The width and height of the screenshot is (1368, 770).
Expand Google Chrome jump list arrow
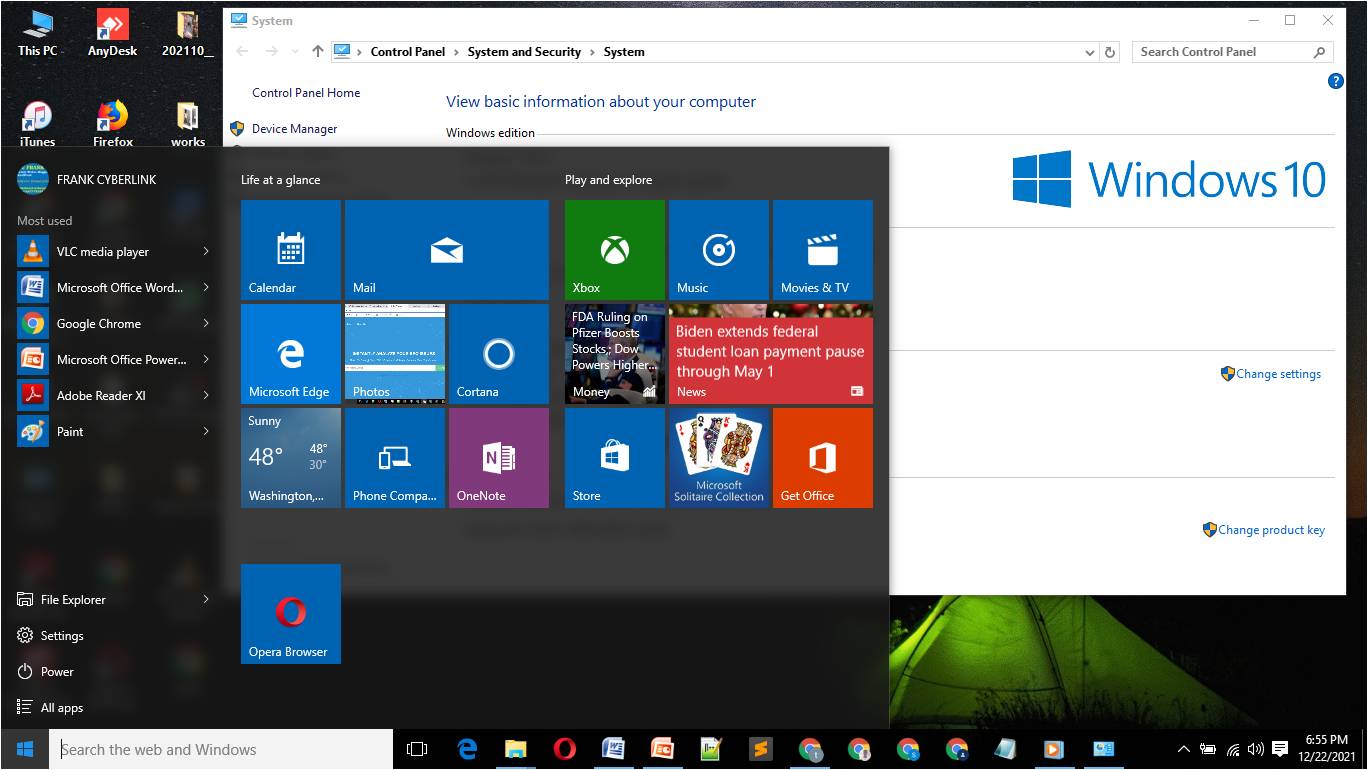pyautogui.click(x=206, y=324)
